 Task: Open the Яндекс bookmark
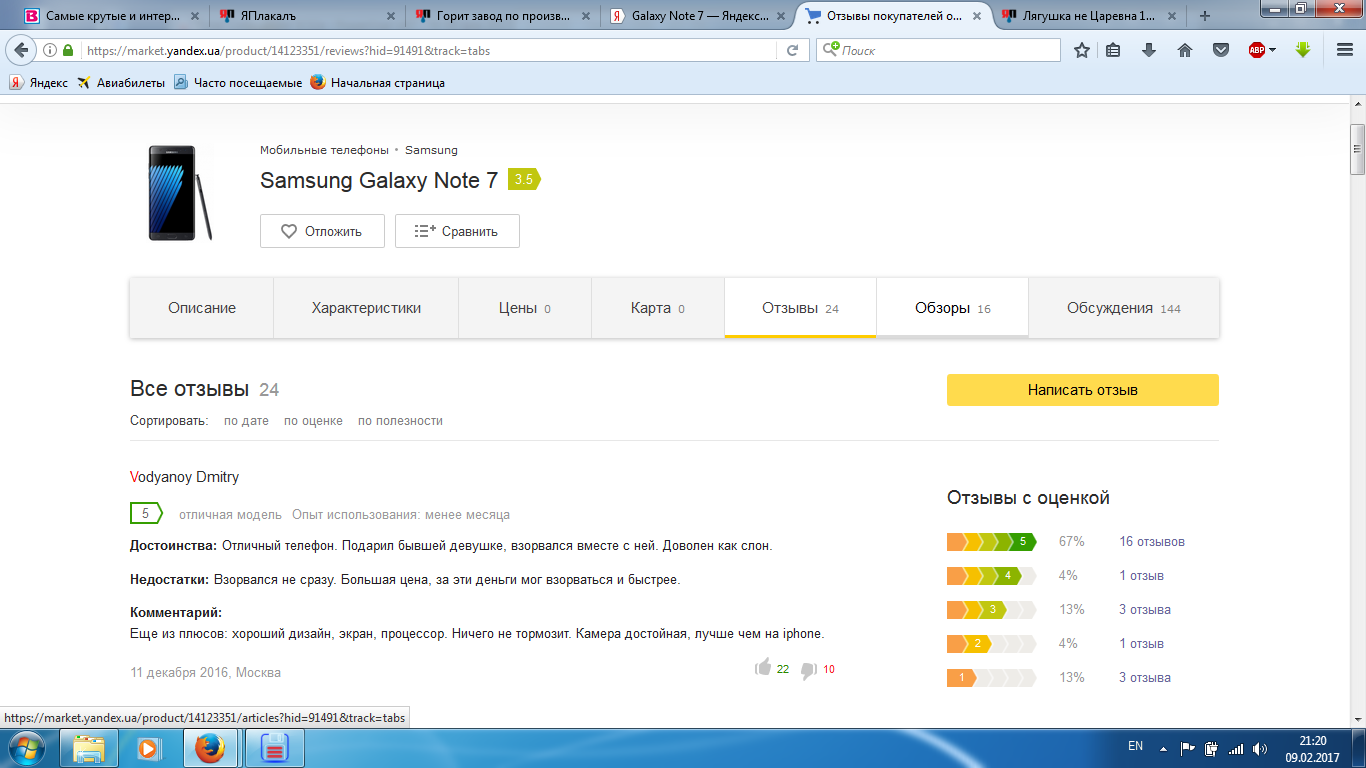(39, 83)
